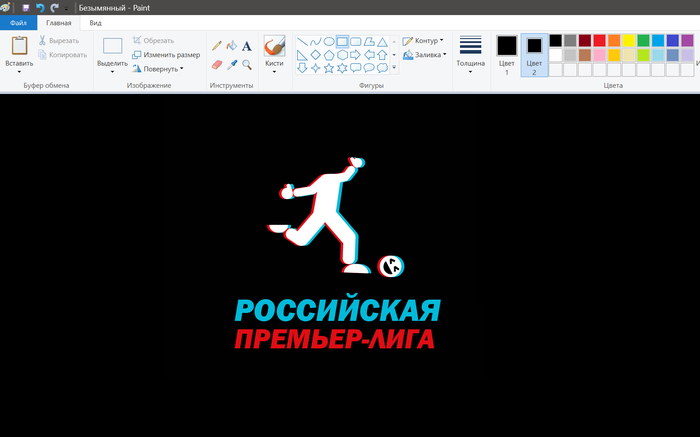Choose the Up arrow shape
Image resolution: width=700 pixels, height=437 pixels.
tap(383, 55)
